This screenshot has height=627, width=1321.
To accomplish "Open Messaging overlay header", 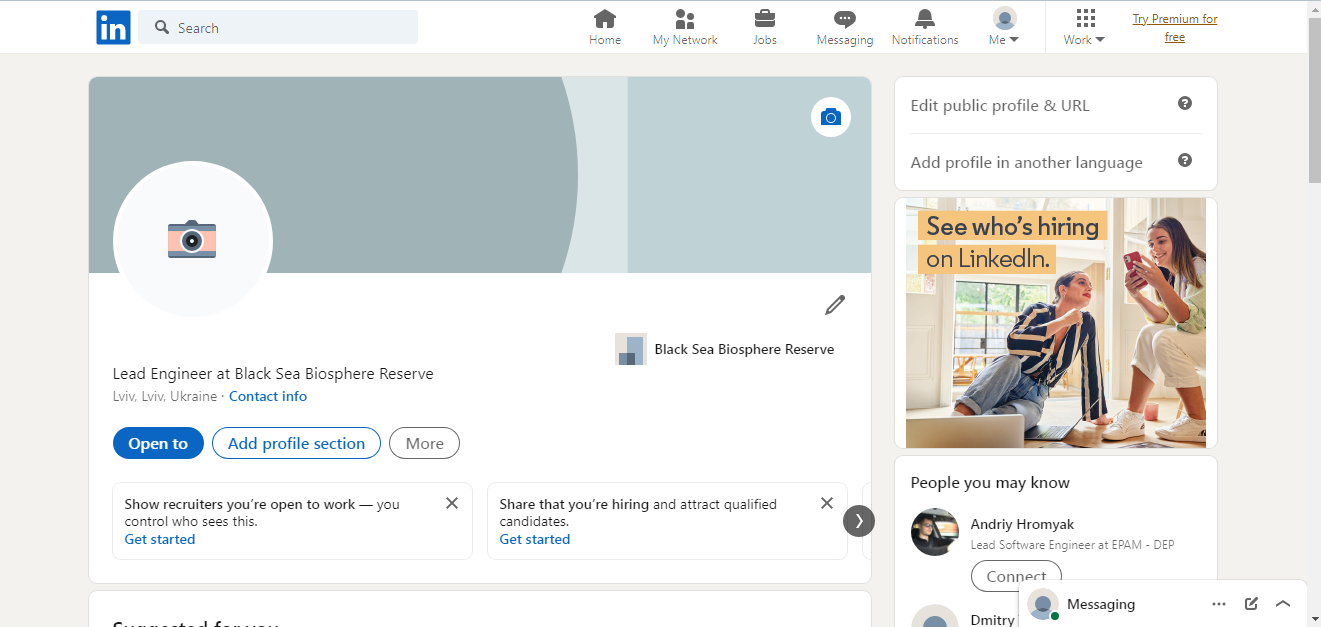I will click(x=1101, y=604).
